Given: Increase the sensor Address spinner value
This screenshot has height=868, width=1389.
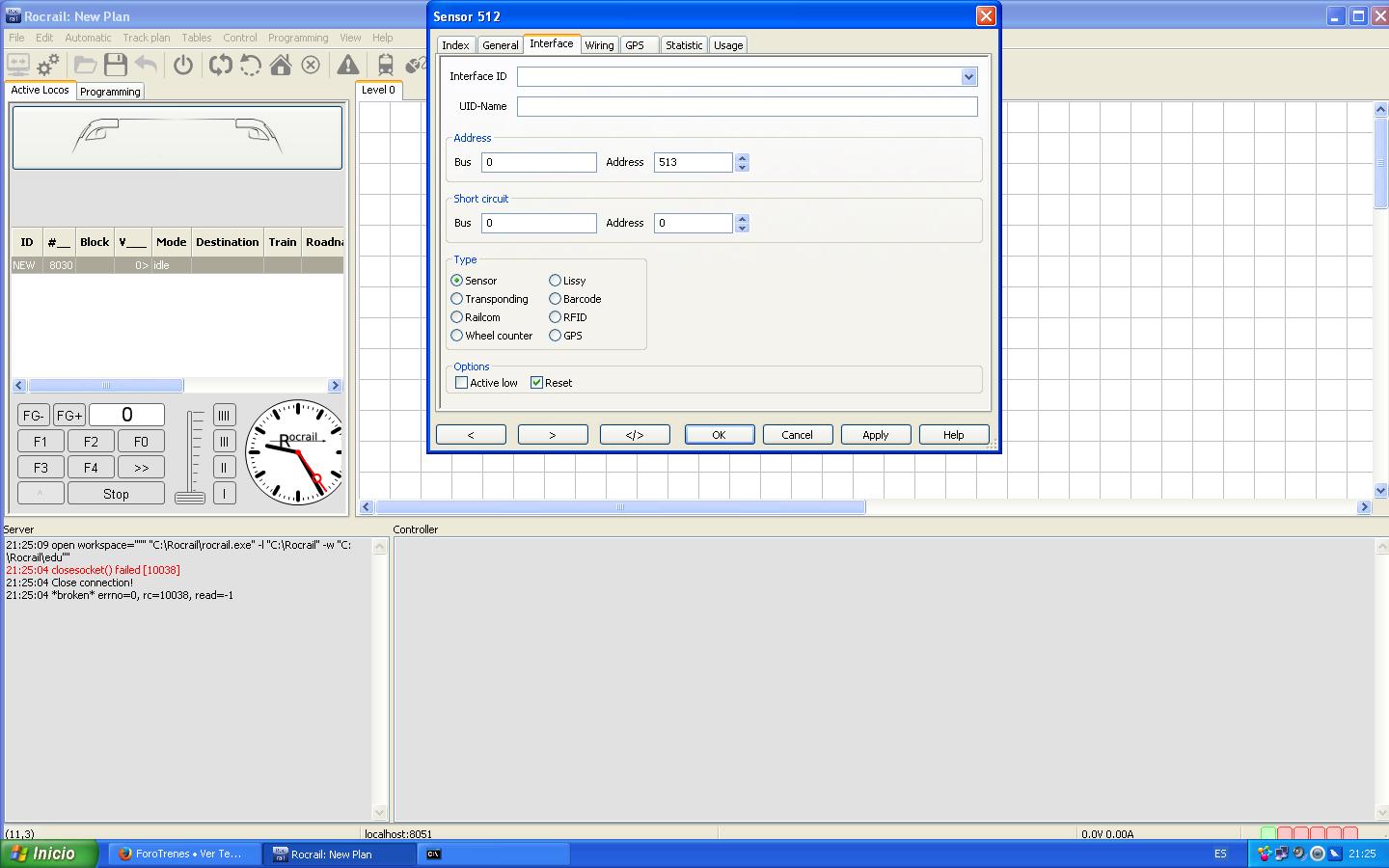Looking at the screenshot, I should click(x=742, y=157).
